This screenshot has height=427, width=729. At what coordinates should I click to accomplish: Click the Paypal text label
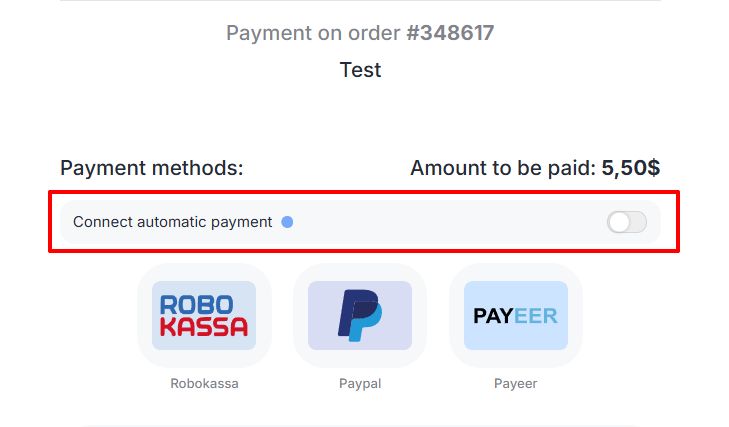coord(360,383)
